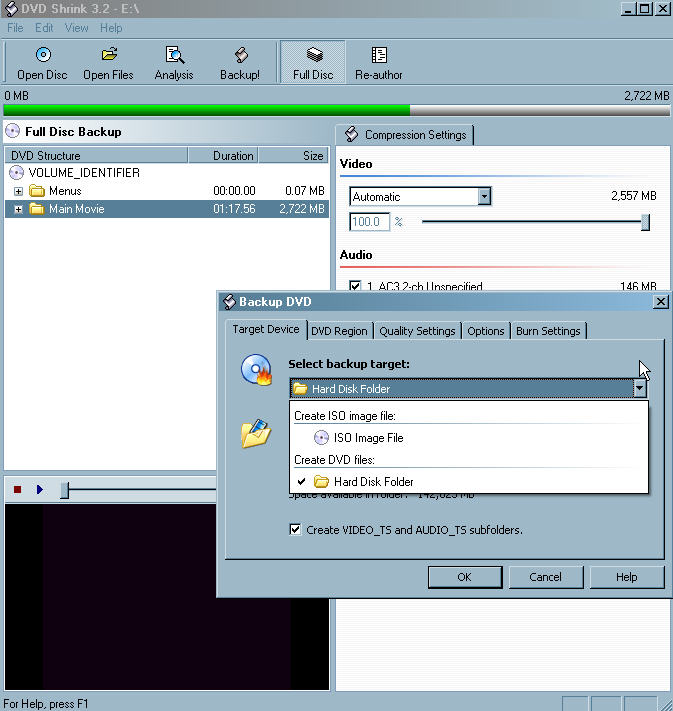This screenshot has height=711, width=673.
Task: Switch to the Burn Settings tab
Action: pyautogui.click(x=548, y=331)
